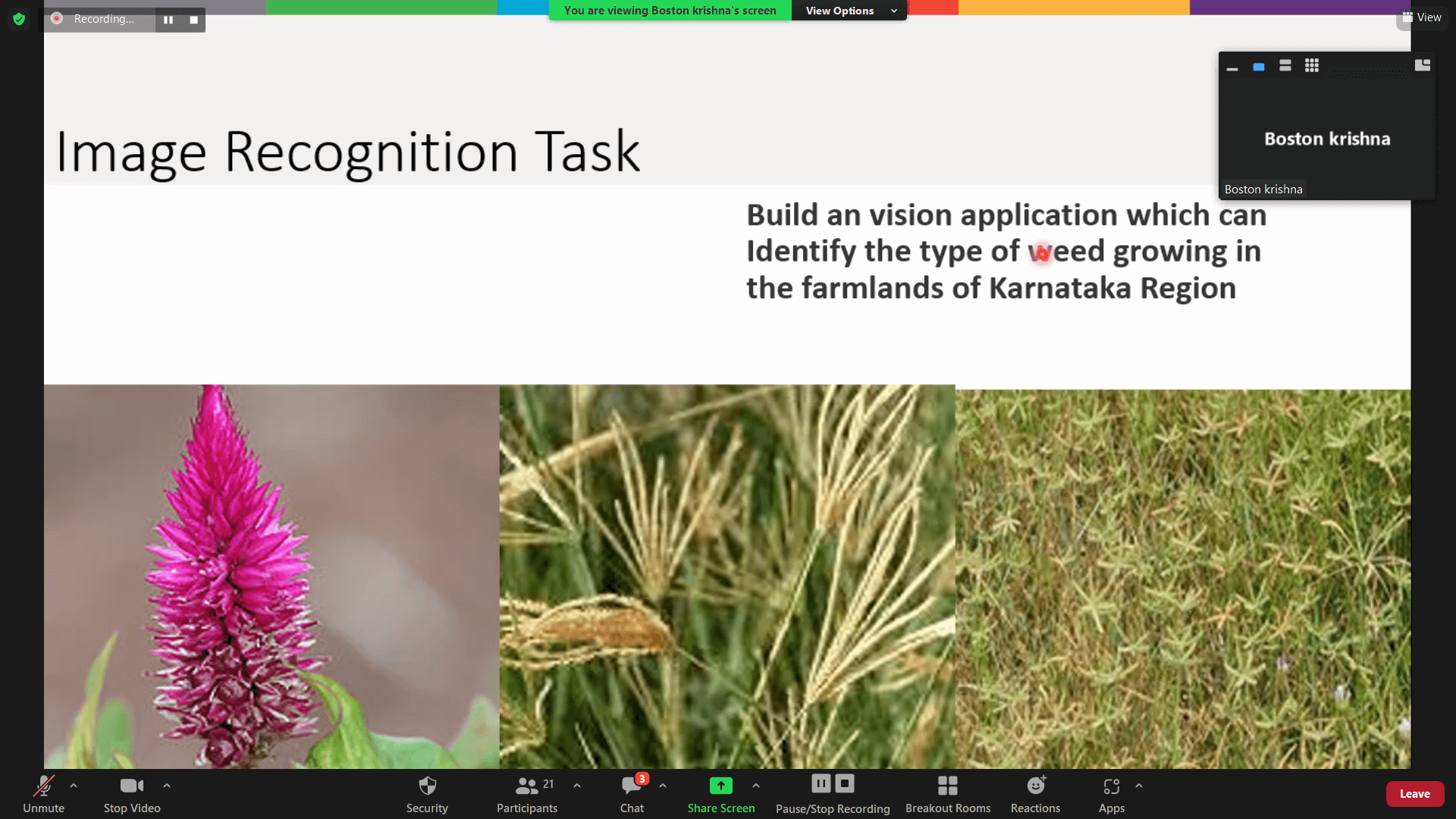1456x819 pixels.
Task: Expand chat options chevron
Action: 663,786
